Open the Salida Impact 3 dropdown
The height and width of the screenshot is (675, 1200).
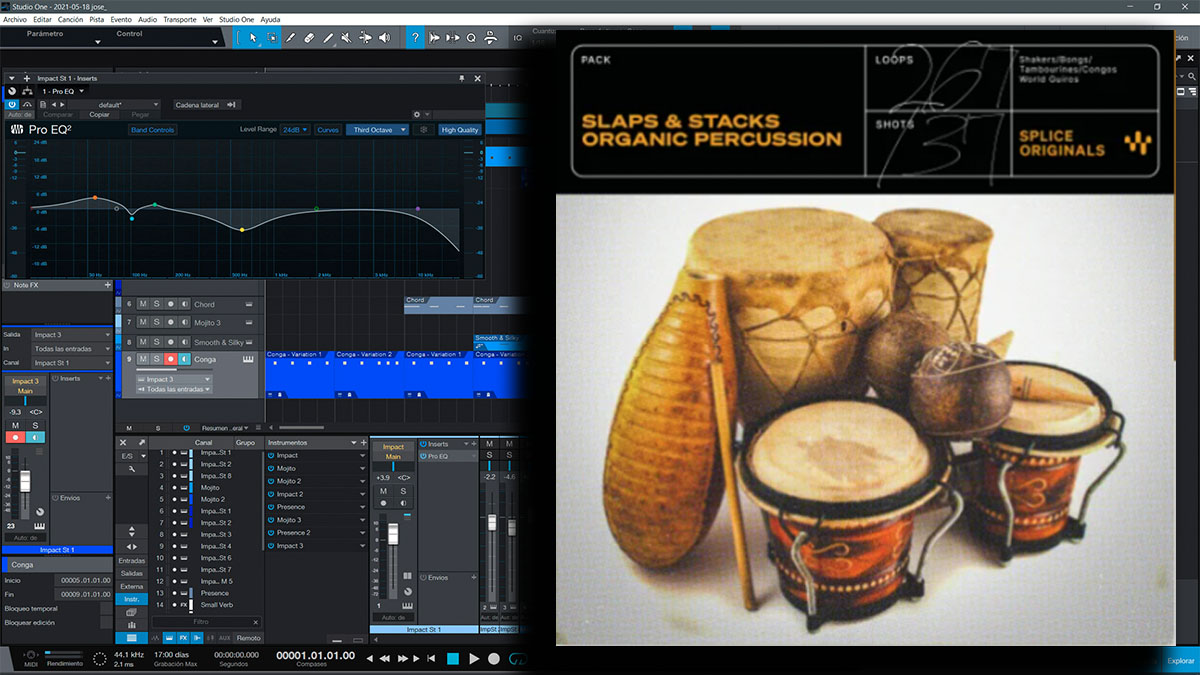[x=70, y=335]
